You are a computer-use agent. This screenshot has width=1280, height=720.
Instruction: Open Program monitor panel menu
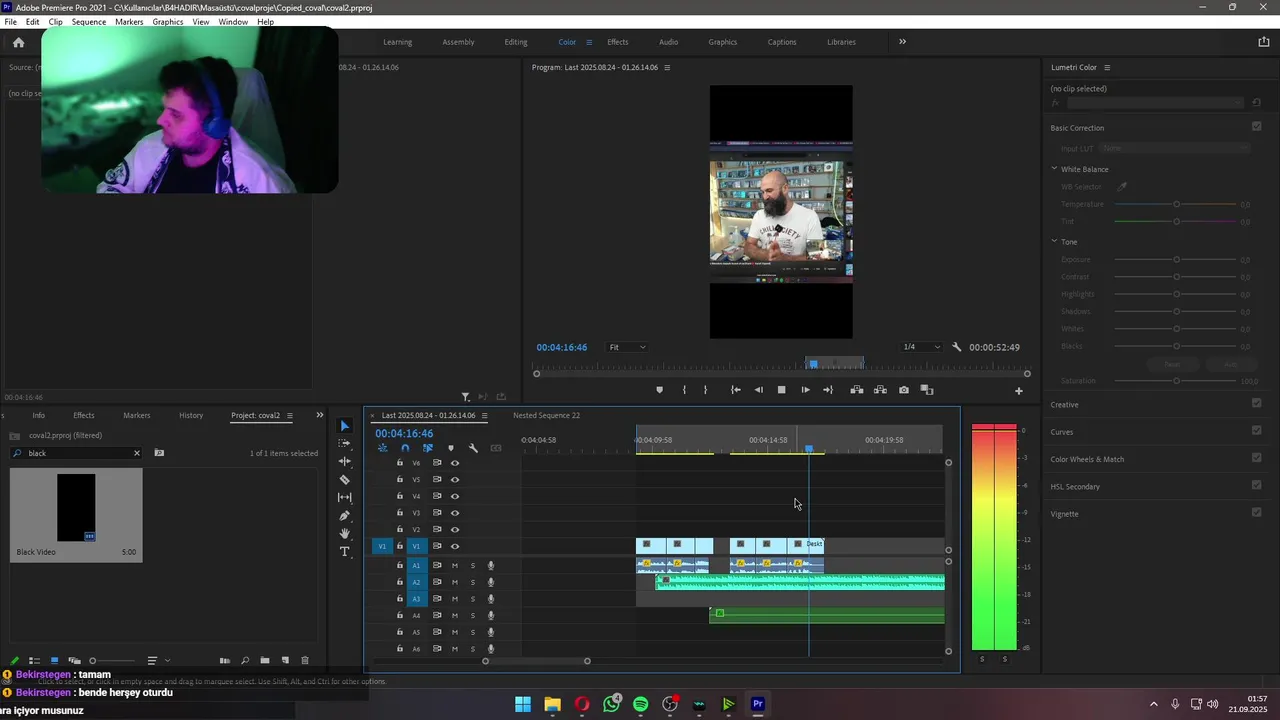(667, 67)
